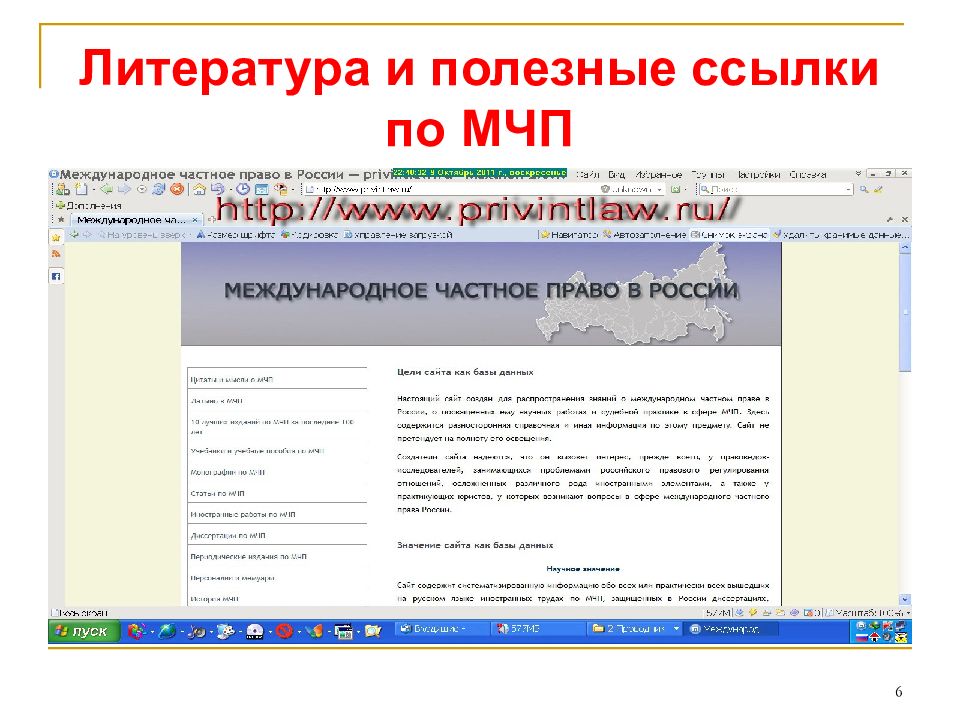960x720 pixels.
Task: Open the Диссертации по МЧП link
Action: (x=228, y=536)
